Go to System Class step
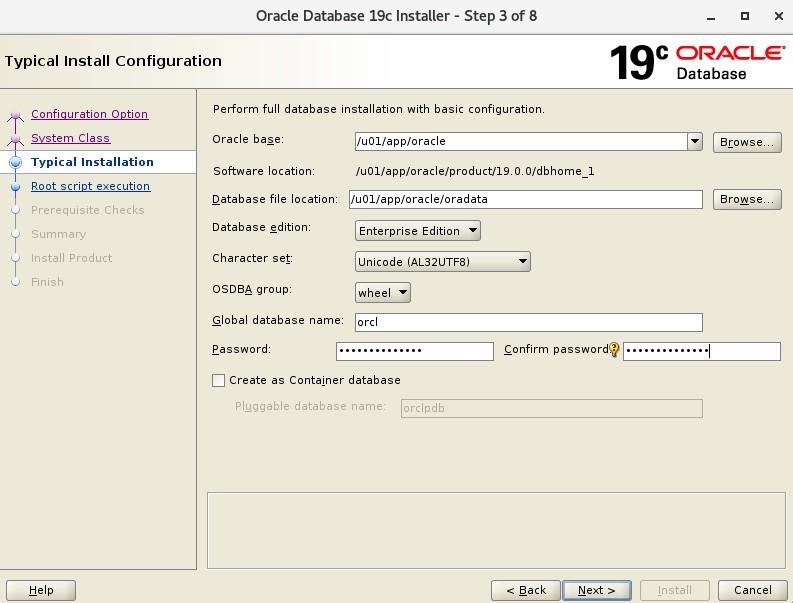The height and width of the screenshot is (603, 793). [x=70, y=138]
